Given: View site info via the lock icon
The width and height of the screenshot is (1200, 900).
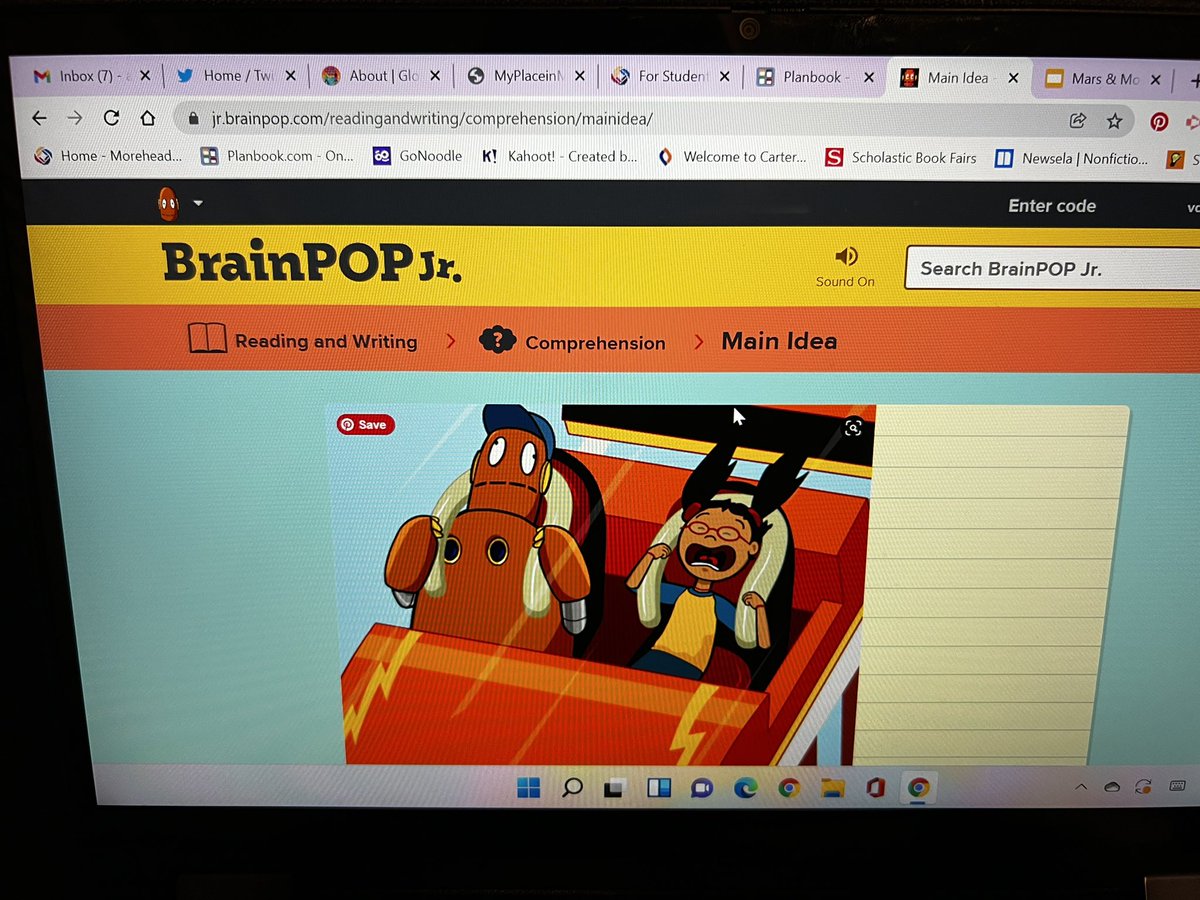Looking at the screenshot, I should point(194,118).
